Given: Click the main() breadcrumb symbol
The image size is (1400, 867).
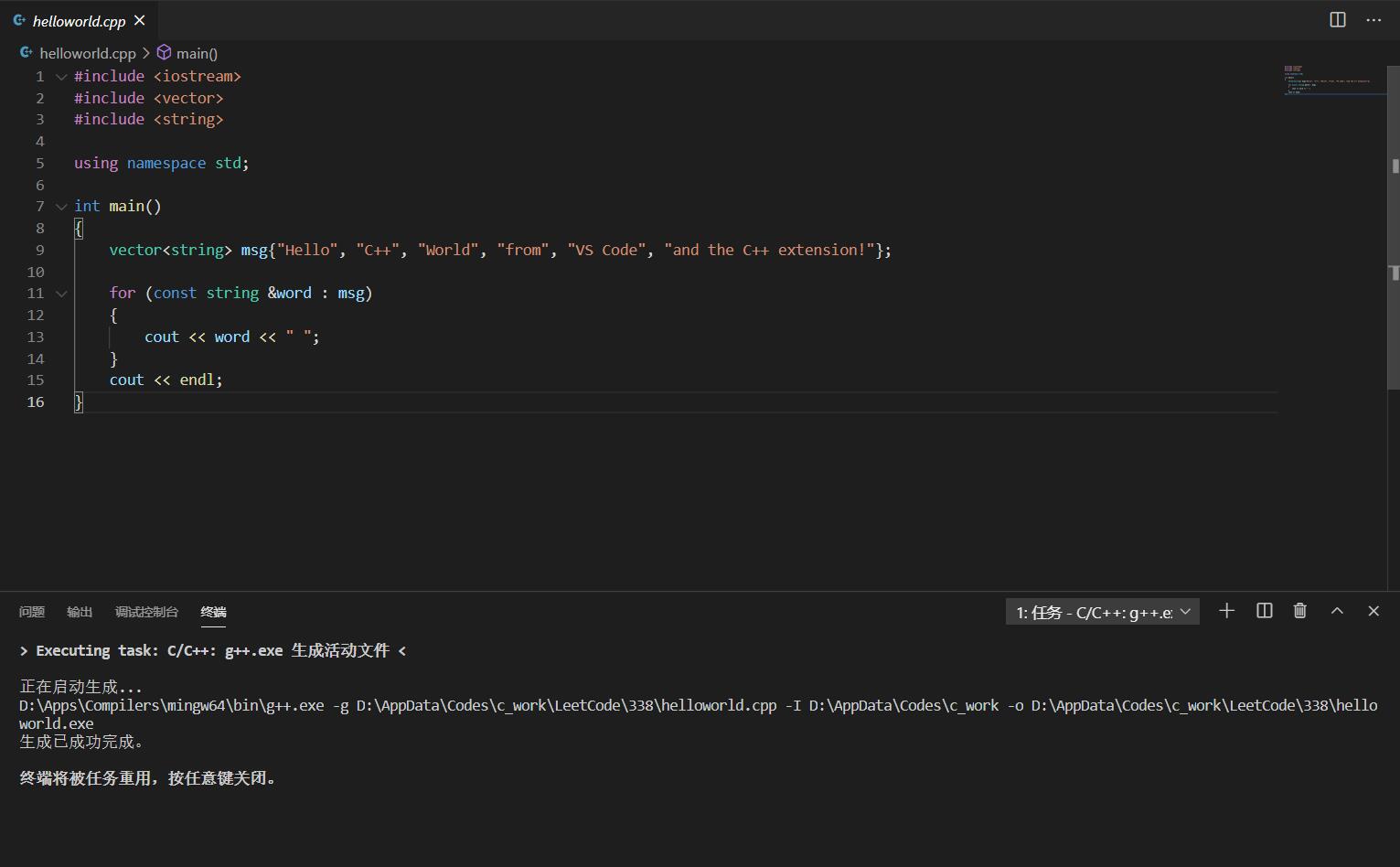Looking at the screenshot, I should (x=197, y=54).
